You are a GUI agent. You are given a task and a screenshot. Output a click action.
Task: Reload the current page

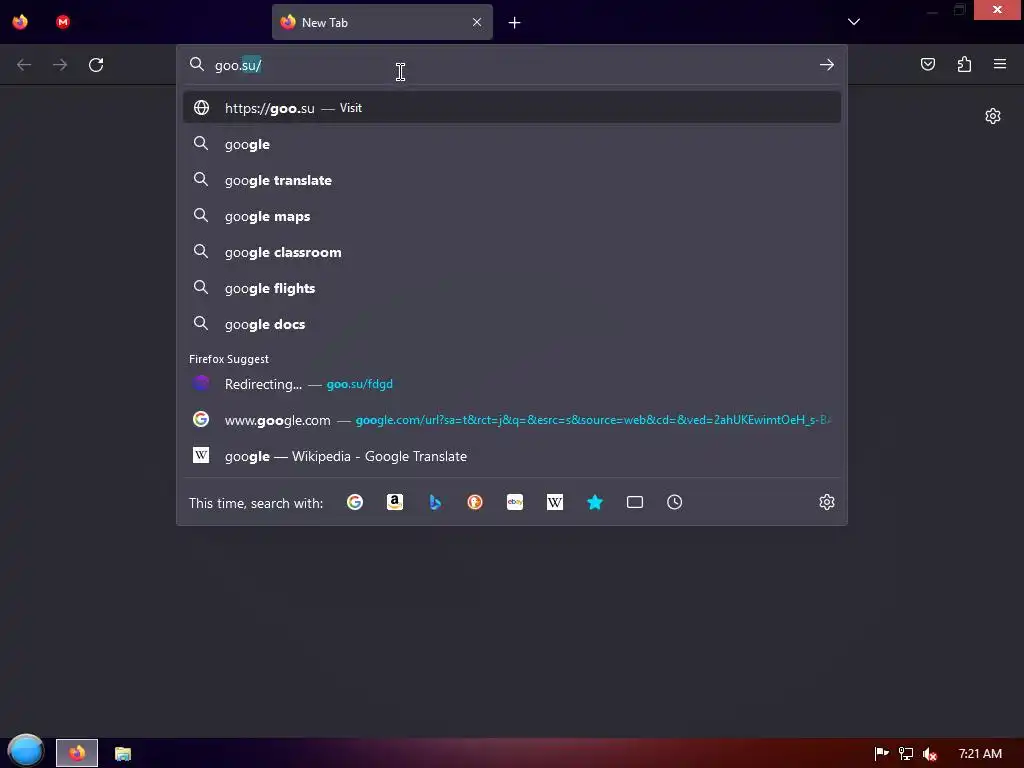(96, 65)
